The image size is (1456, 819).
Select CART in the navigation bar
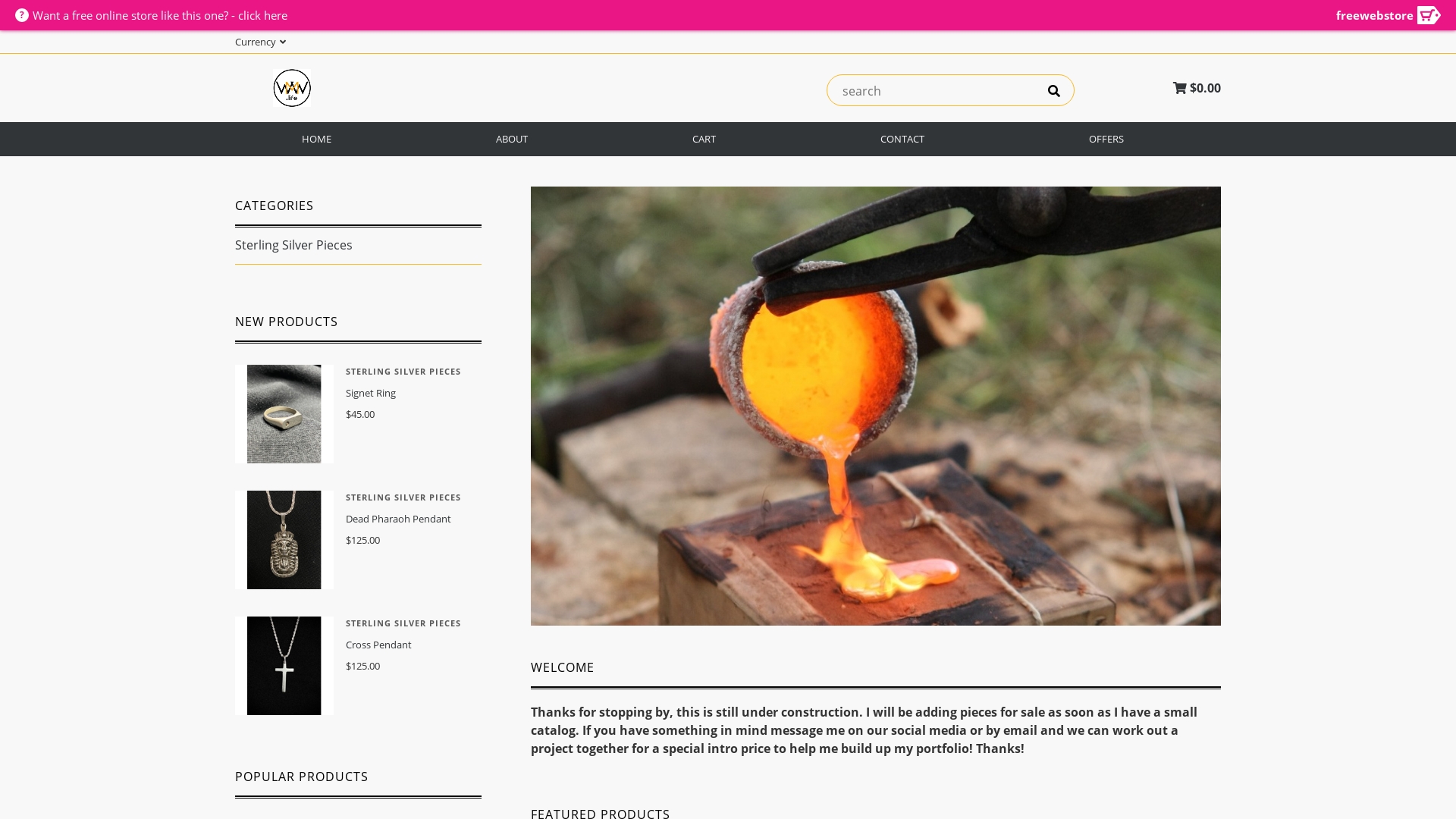pyautogui.click(x=704, y=139)
